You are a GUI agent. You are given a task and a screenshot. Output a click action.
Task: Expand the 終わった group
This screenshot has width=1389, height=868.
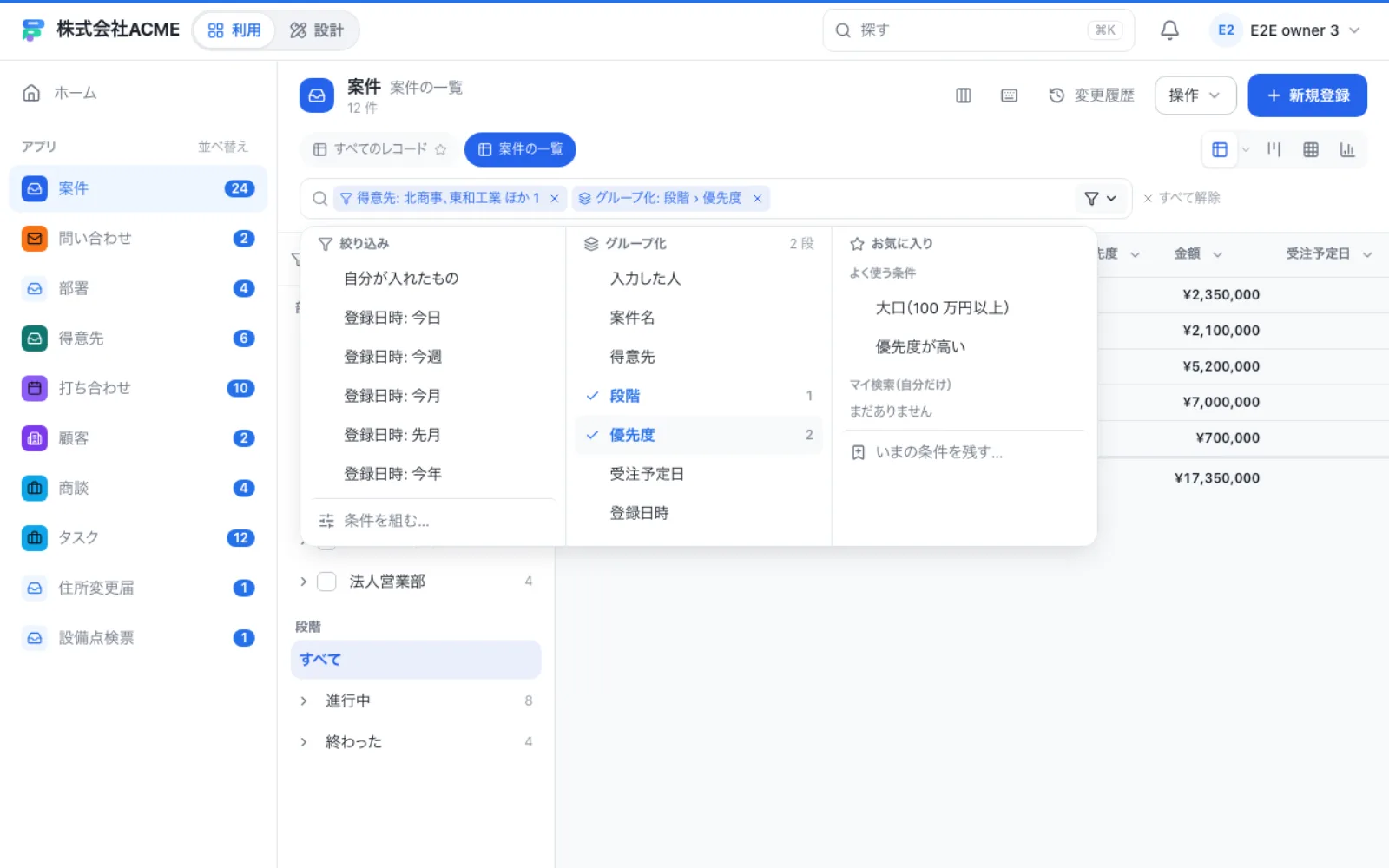[x=303, y=742]
